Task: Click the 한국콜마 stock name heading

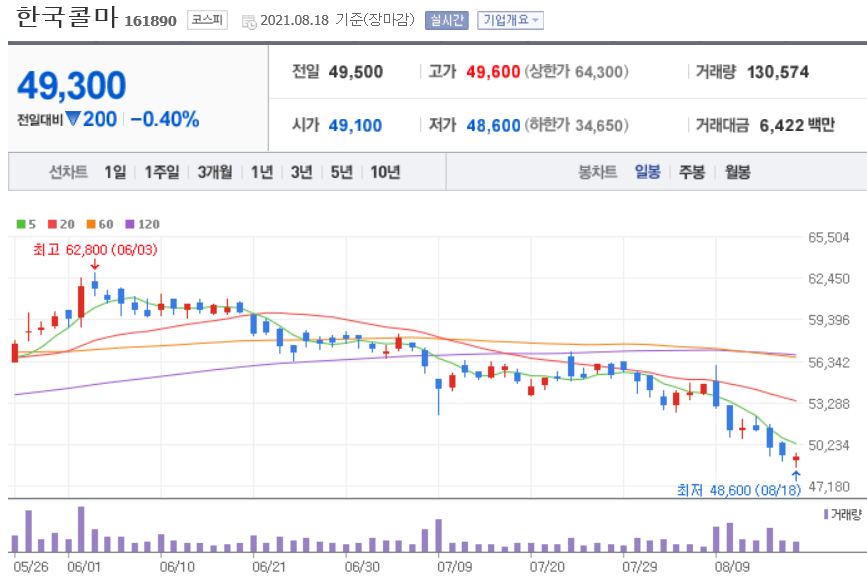Action: pos(67,18)
